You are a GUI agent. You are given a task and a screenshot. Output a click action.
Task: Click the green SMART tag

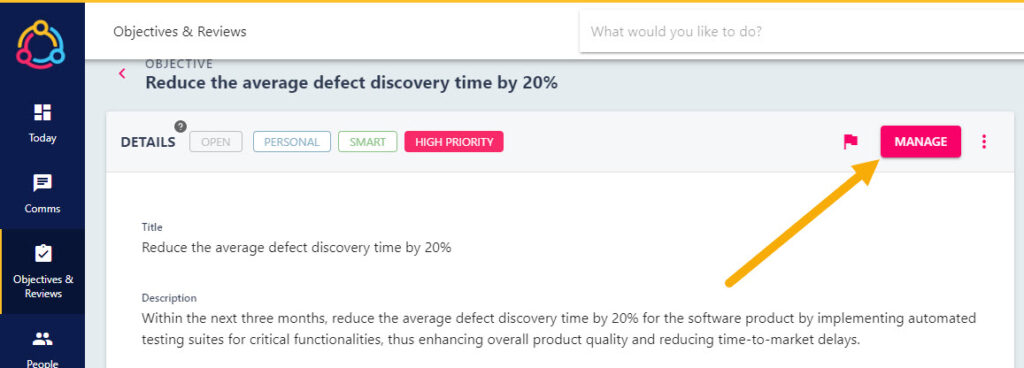click(368, 142)
